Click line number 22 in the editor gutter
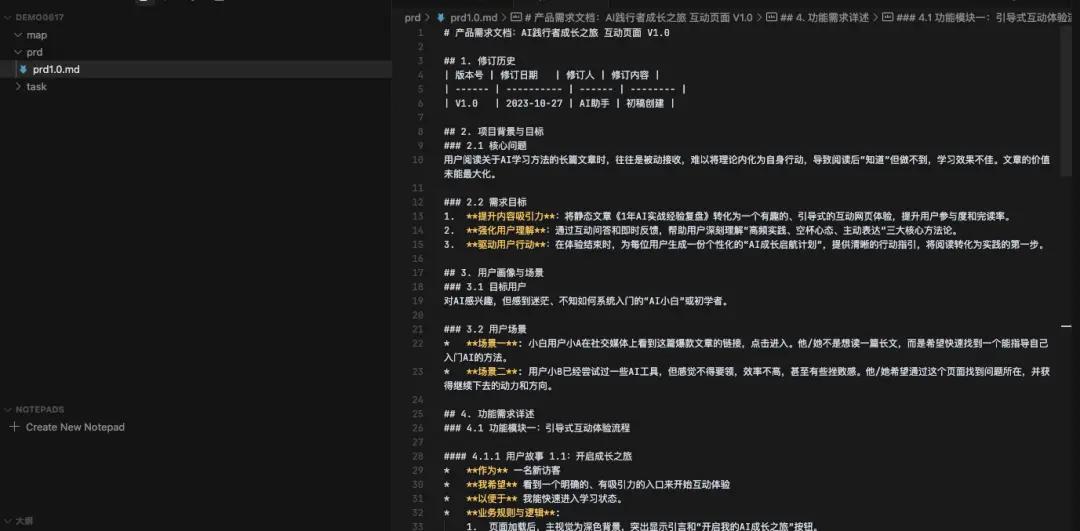Screen dimensions: 1080x531 tap(418, 343)
